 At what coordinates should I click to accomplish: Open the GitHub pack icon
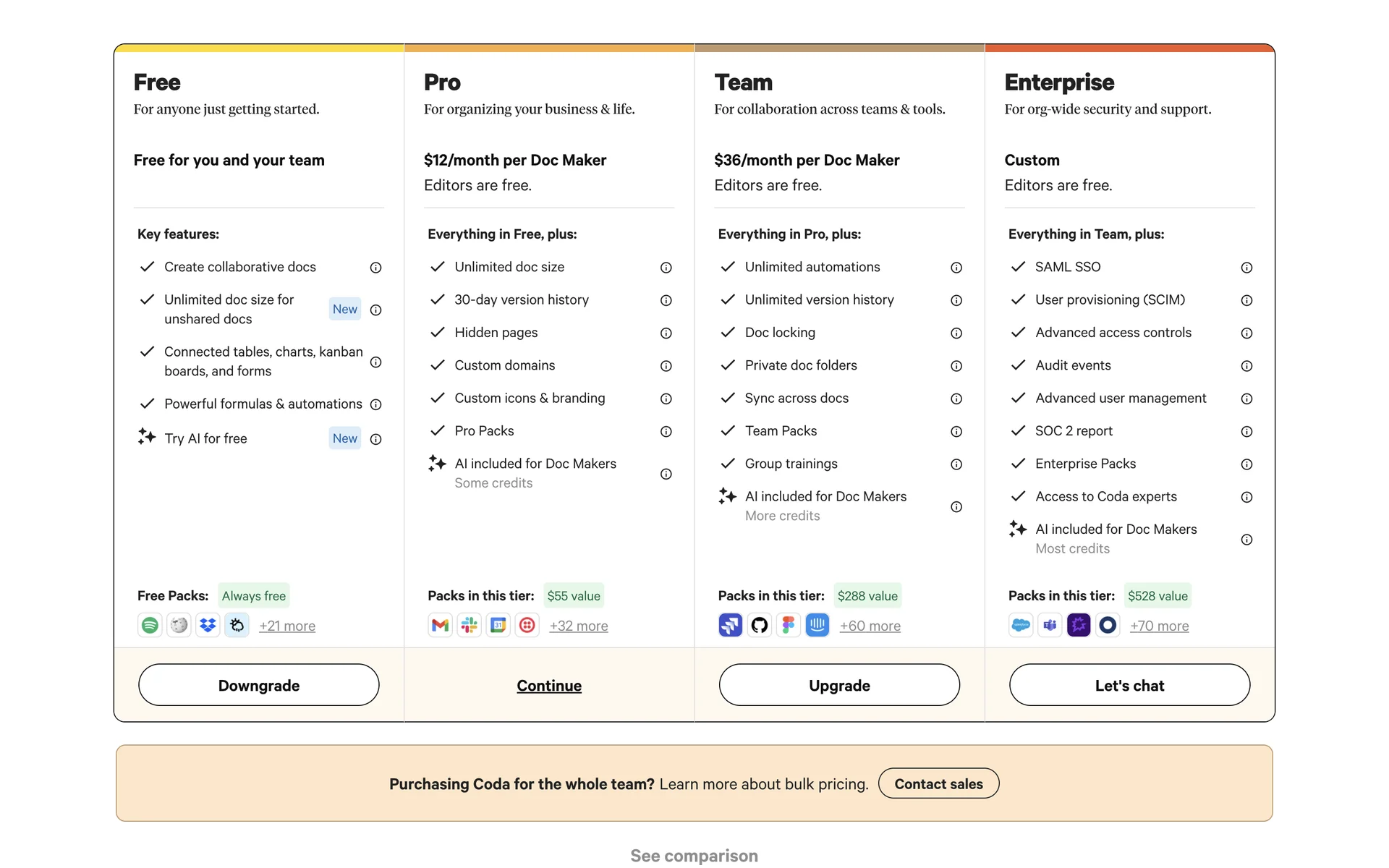click(x=759, y=625)
